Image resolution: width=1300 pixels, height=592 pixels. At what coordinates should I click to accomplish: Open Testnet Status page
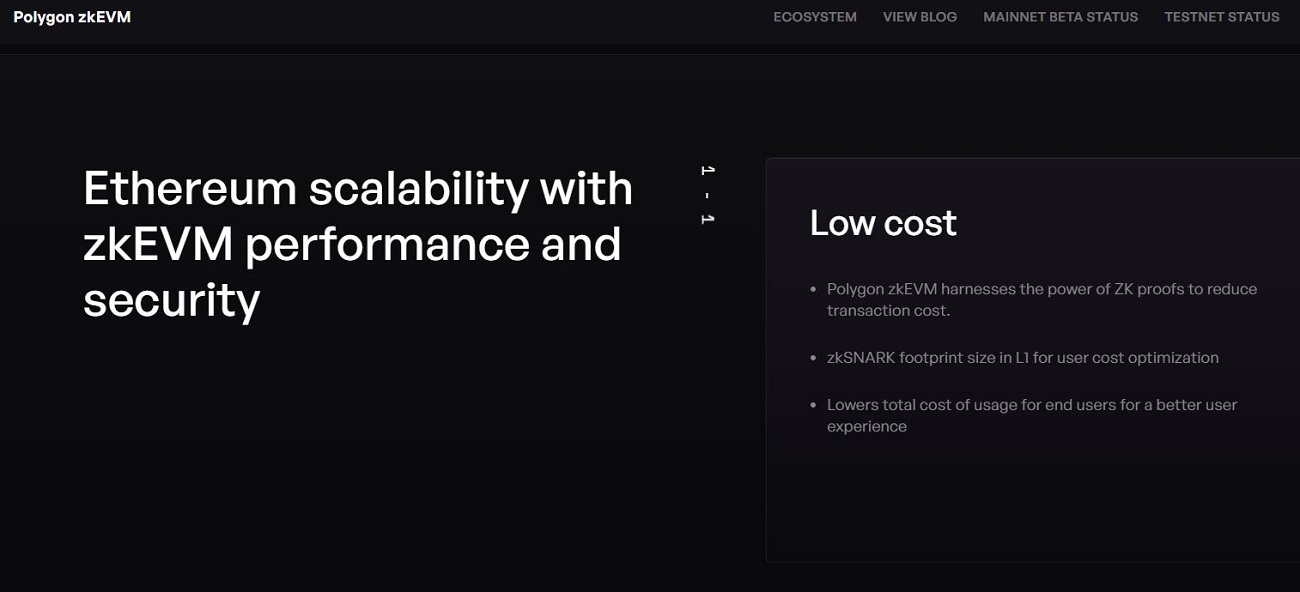(1221, 17)
